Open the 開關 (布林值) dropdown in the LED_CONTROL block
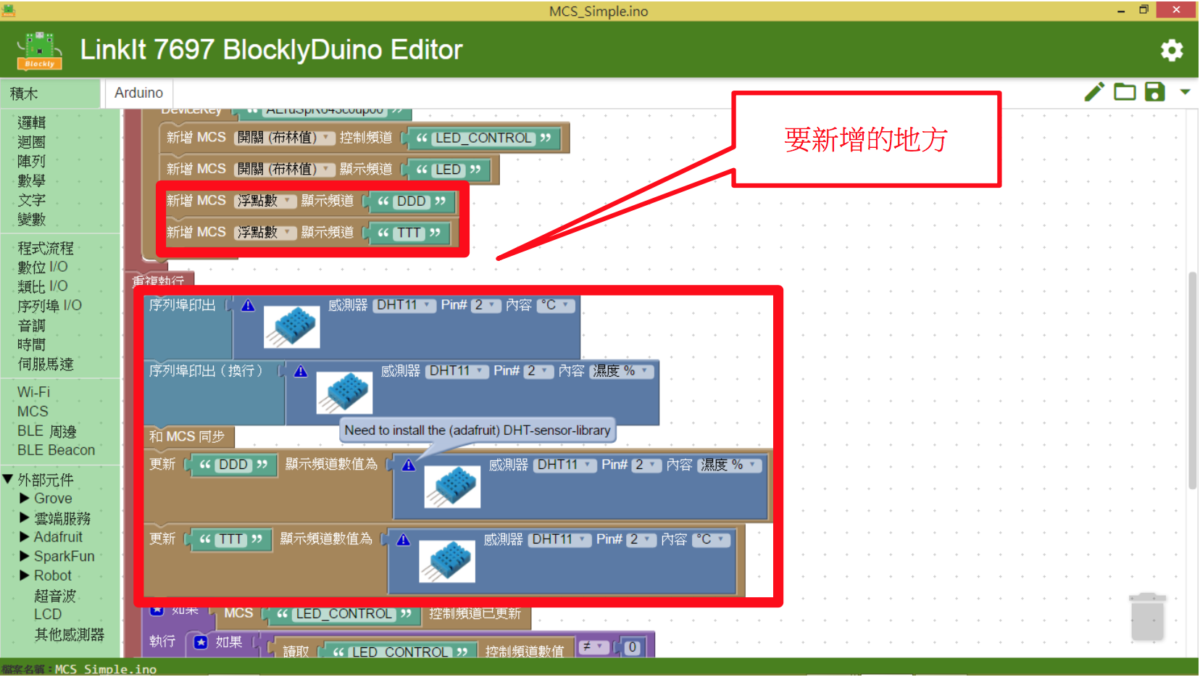Image resolution: width=1200 pixels, height=677 pixels. click(x=284, y=138)
